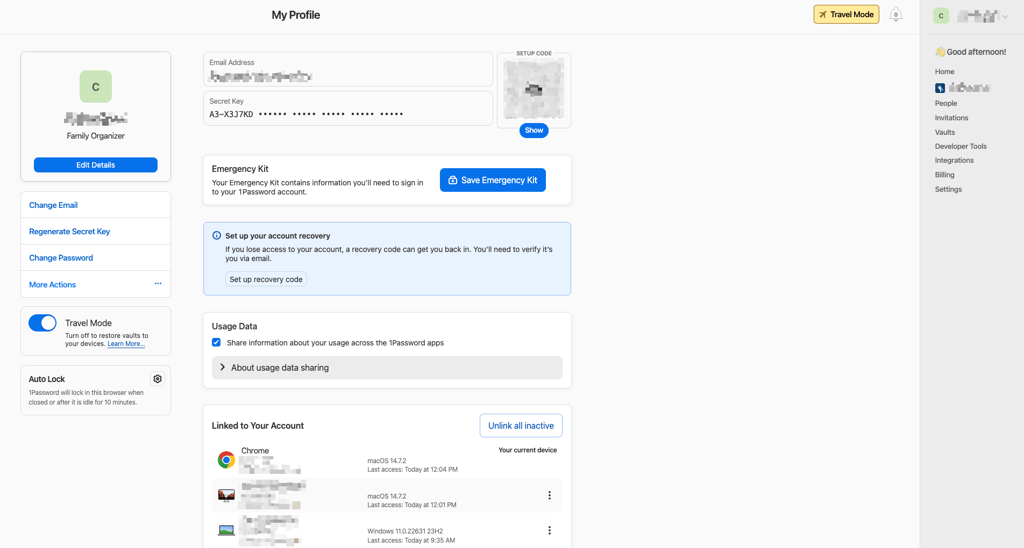Open More Actions ellipsis icon
Image resolution: width=1024 pixels, height=548 pixels.
157,283
